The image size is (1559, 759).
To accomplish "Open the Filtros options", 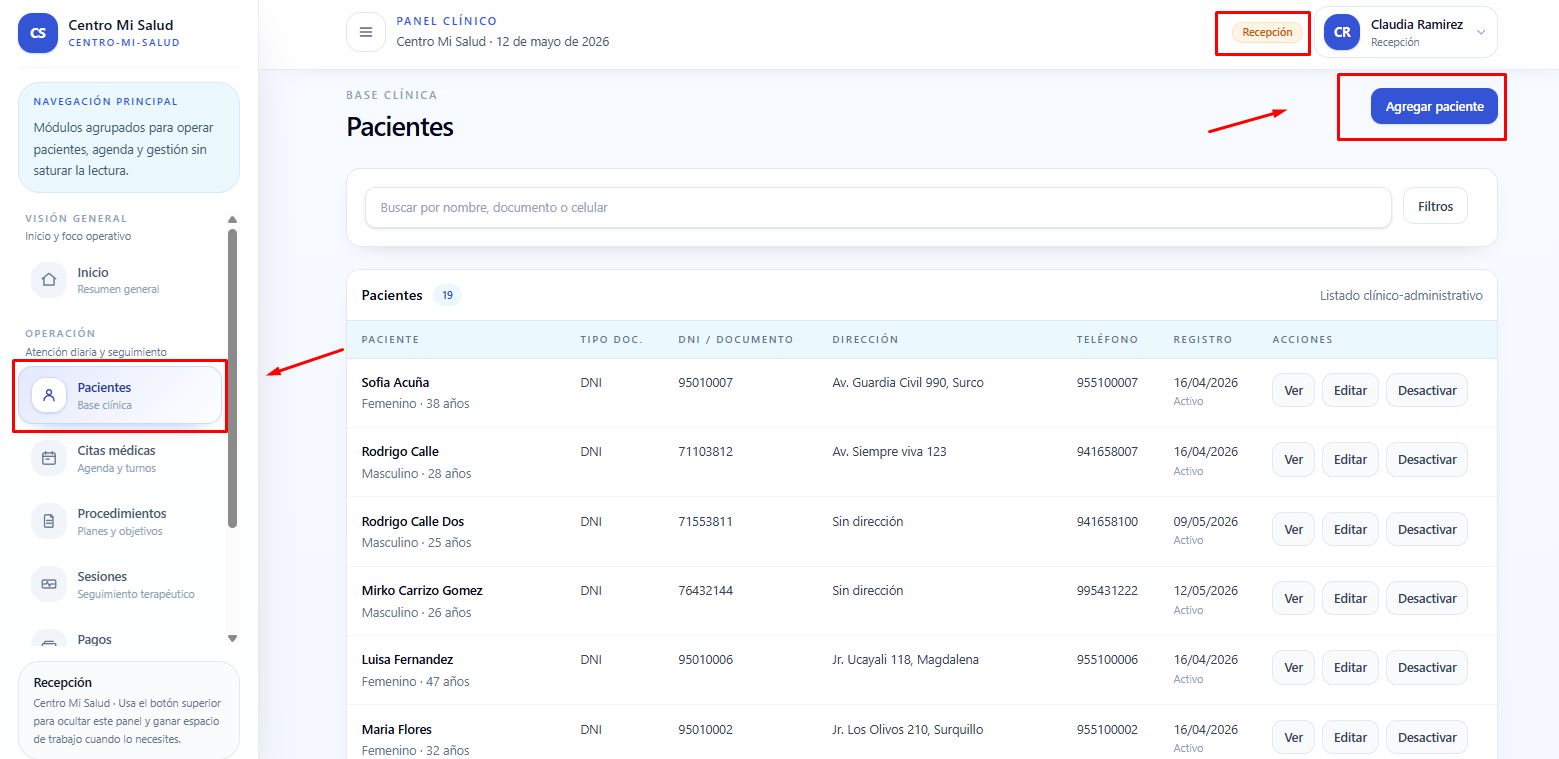I will pyautogui.click(x=1435, y=206).
